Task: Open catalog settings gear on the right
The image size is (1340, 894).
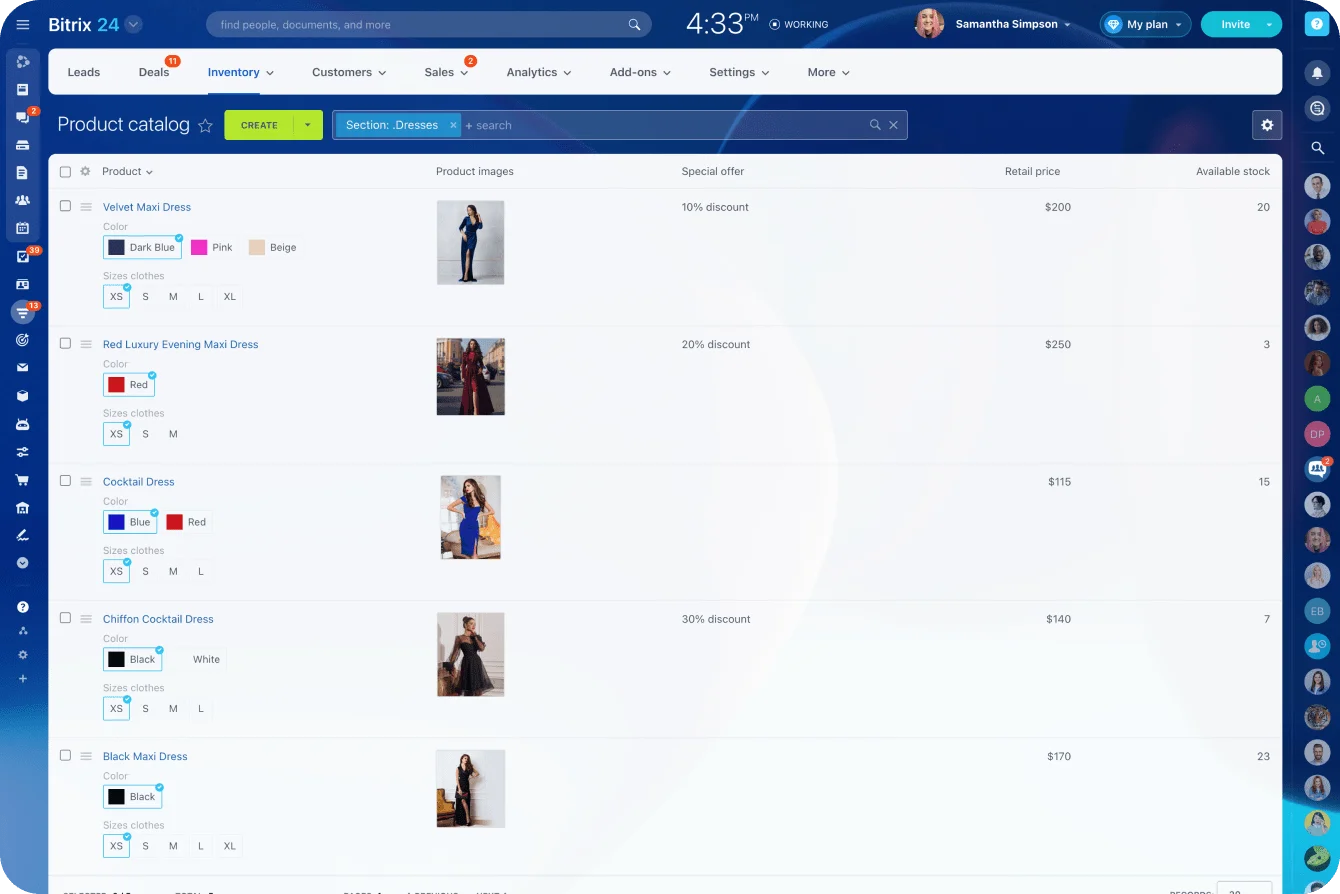Action: click(x=1267, y=125)
